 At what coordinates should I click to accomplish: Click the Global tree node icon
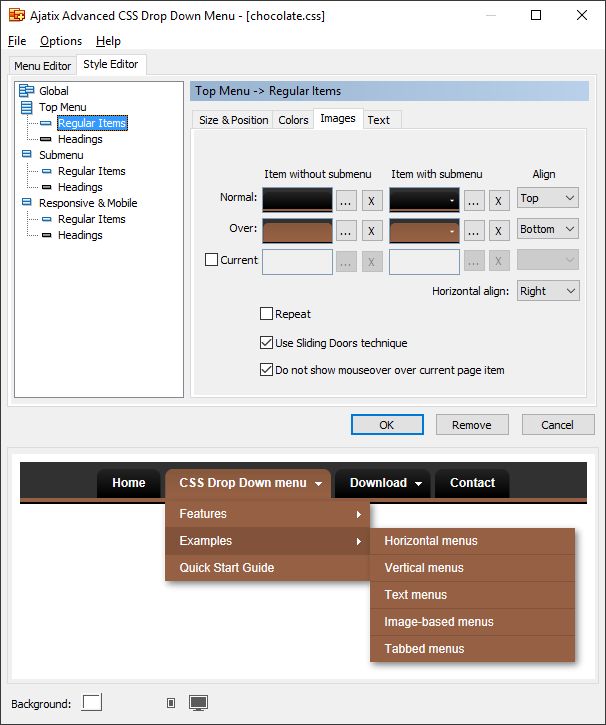pos(27,91)
